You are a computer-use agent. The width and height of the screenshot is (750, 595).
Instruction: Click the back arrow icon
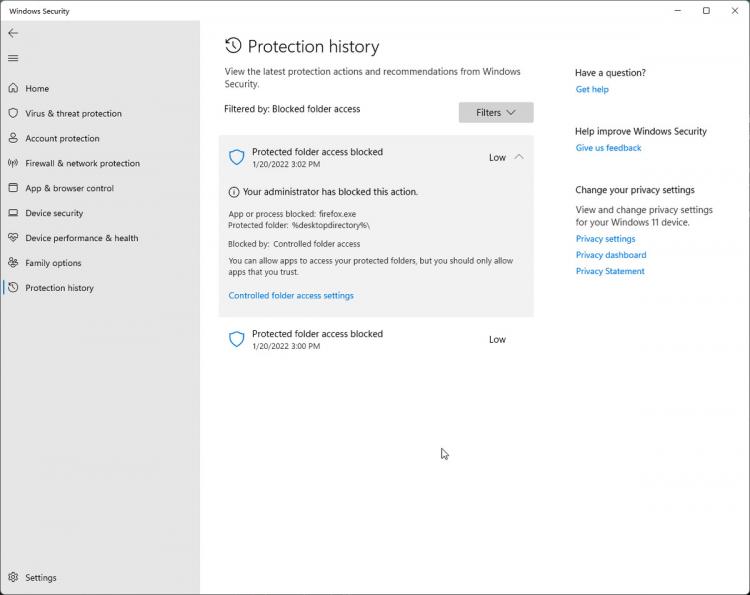tap(13, 33)
